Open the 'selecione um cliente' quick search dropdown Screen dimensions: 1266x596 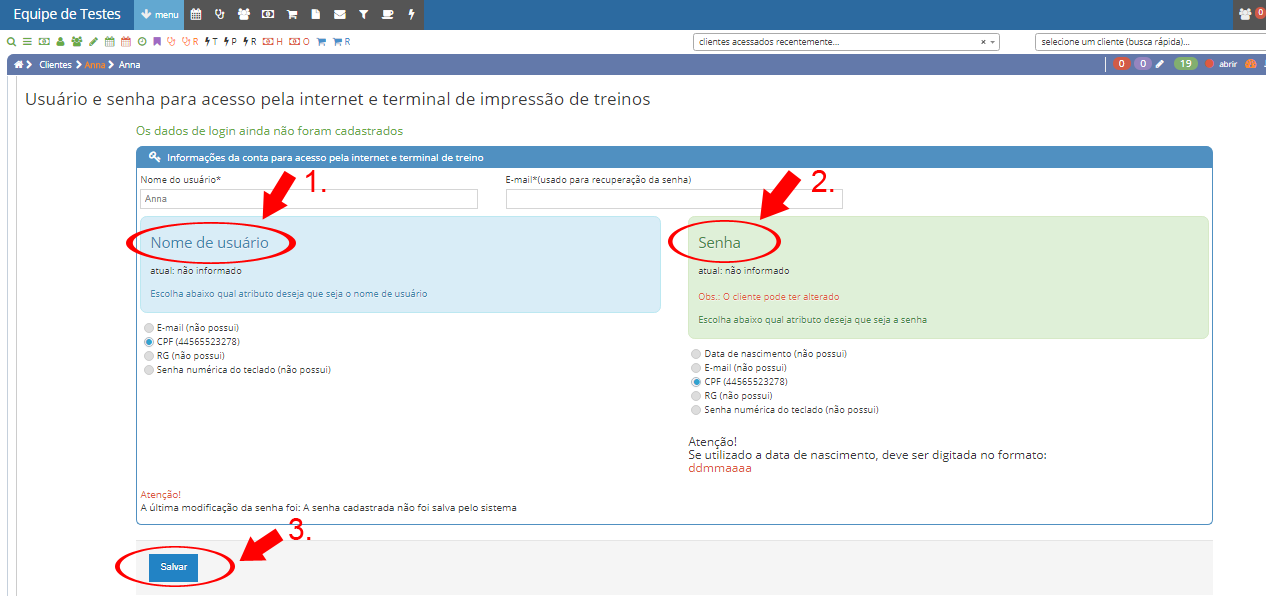[1150, 42]
